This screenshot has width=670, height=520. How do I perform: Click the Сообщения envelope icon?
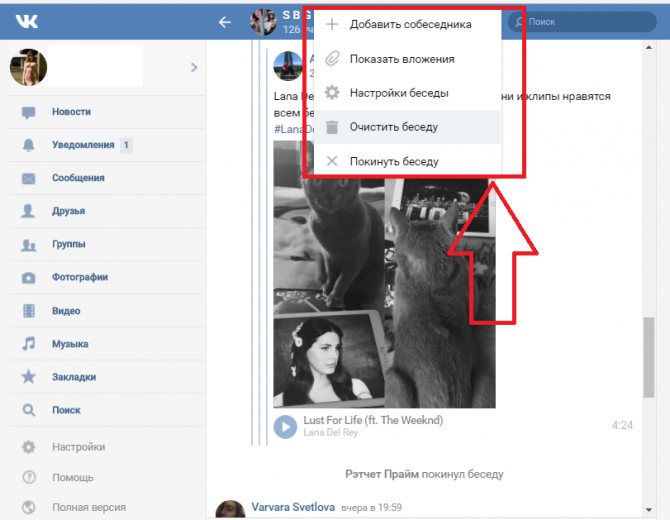29,178
